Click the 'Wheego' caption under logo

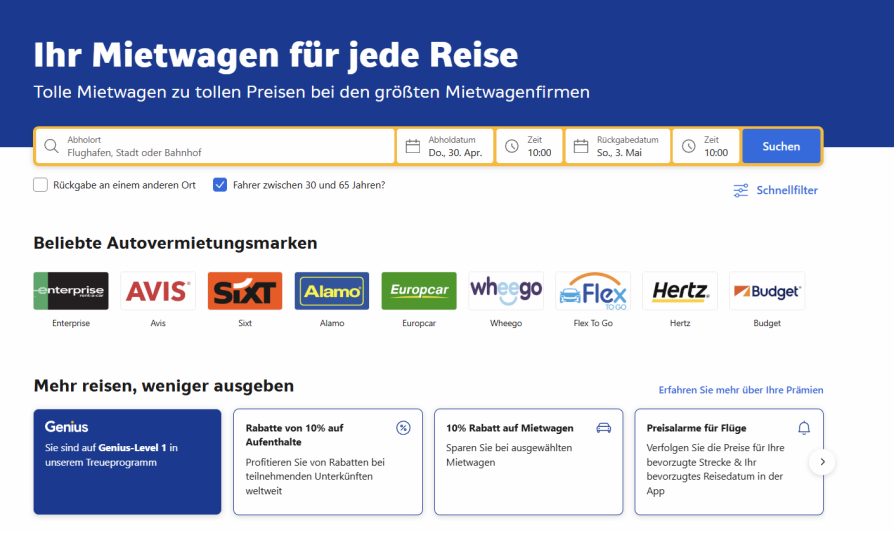pos(506,323)
